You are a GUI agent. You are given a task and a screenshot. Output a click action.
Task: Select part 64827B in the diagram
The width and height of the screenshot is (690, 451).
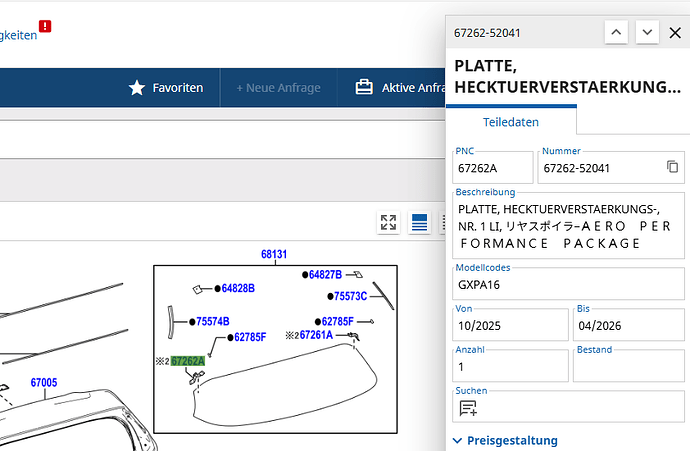[x=325, y=274]
